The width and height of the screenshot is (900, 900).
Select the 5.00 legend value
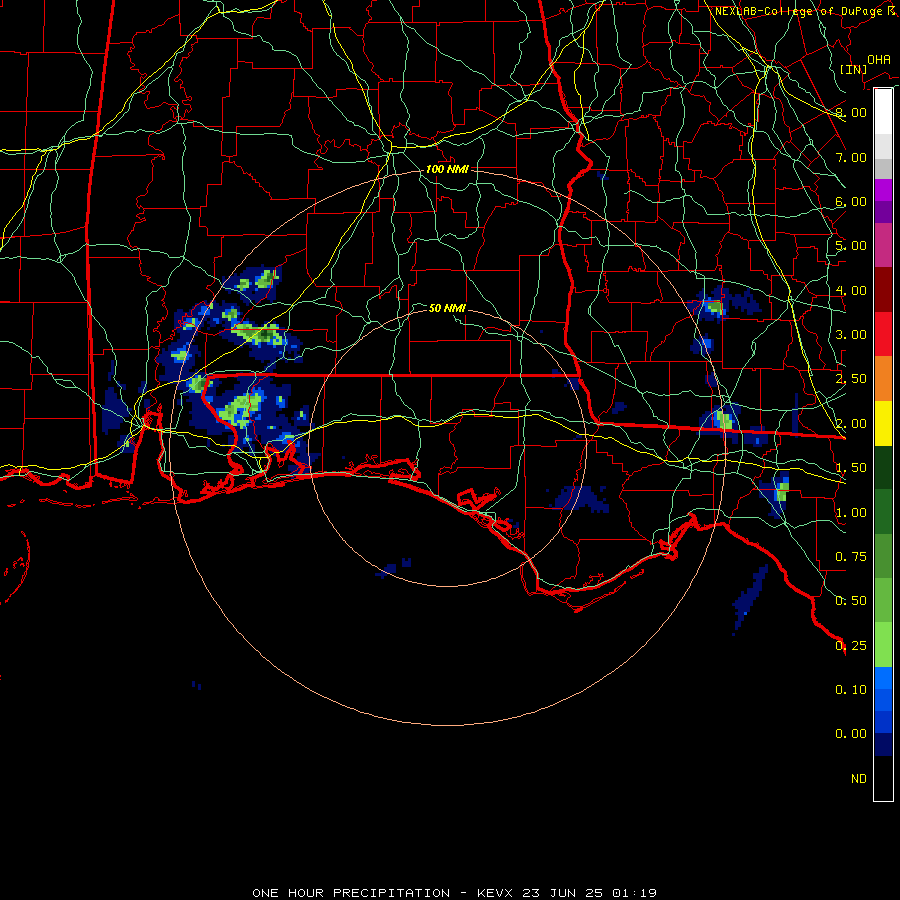[851, 246]
